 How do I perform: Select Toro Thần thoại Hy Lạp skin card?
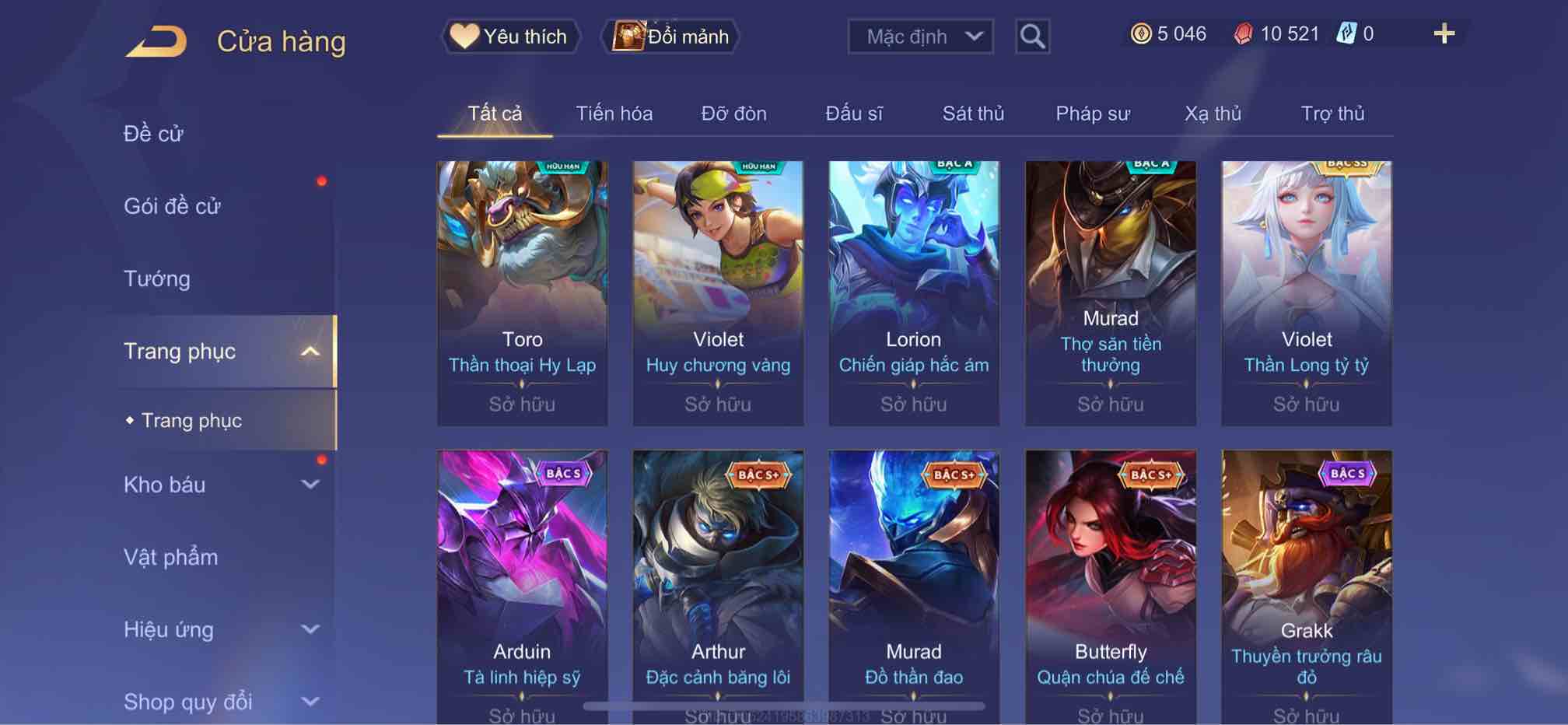[522, 293]
